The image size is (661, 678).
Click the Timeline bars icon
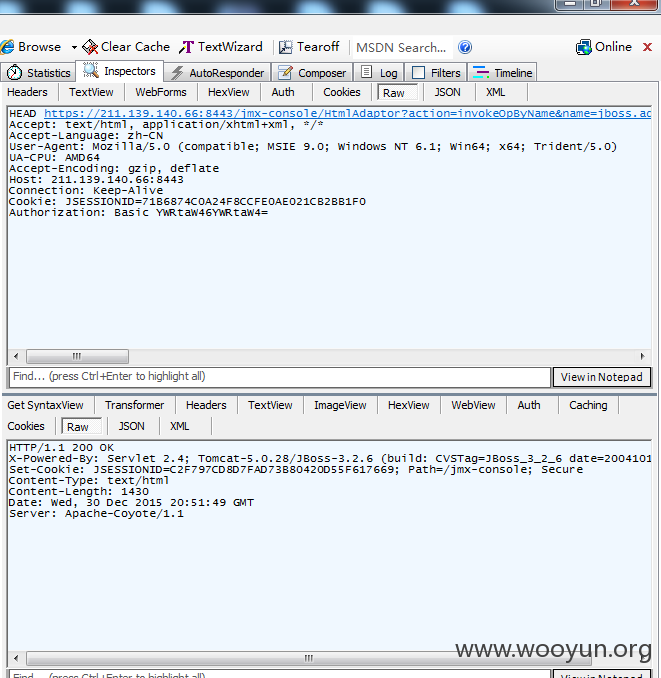[481, 72]
